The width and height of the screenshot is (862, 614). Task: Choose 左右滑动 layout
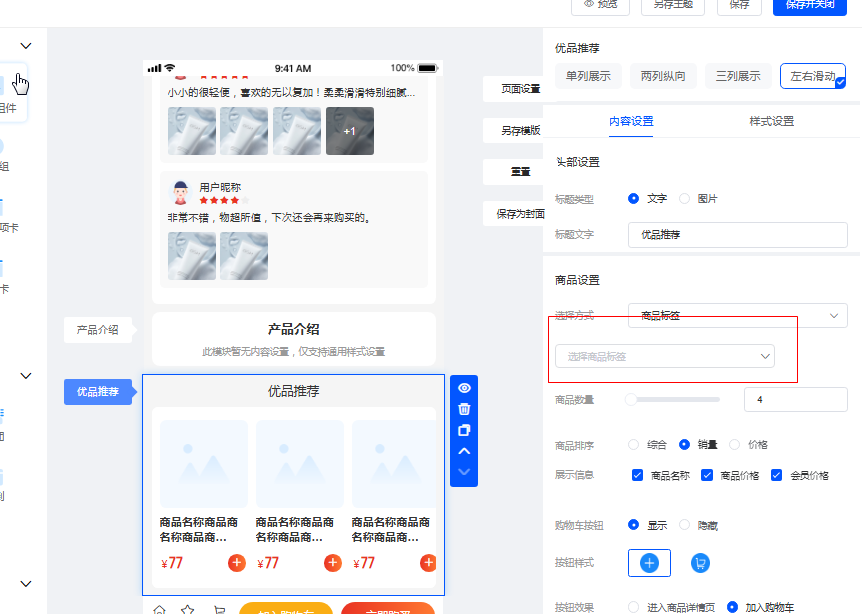tap(813, 76)
